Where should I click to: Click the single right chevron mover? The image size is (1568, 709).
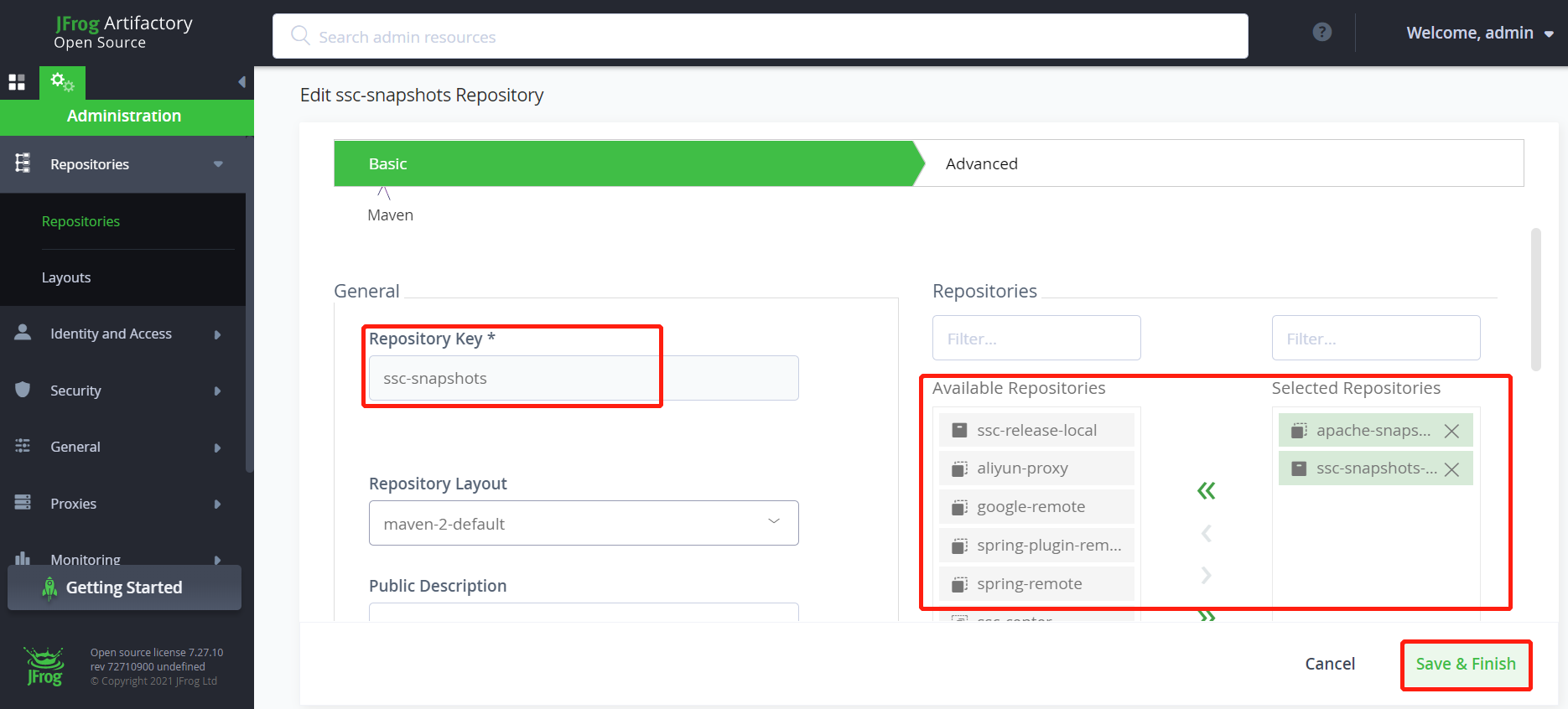click(1206, 575)
